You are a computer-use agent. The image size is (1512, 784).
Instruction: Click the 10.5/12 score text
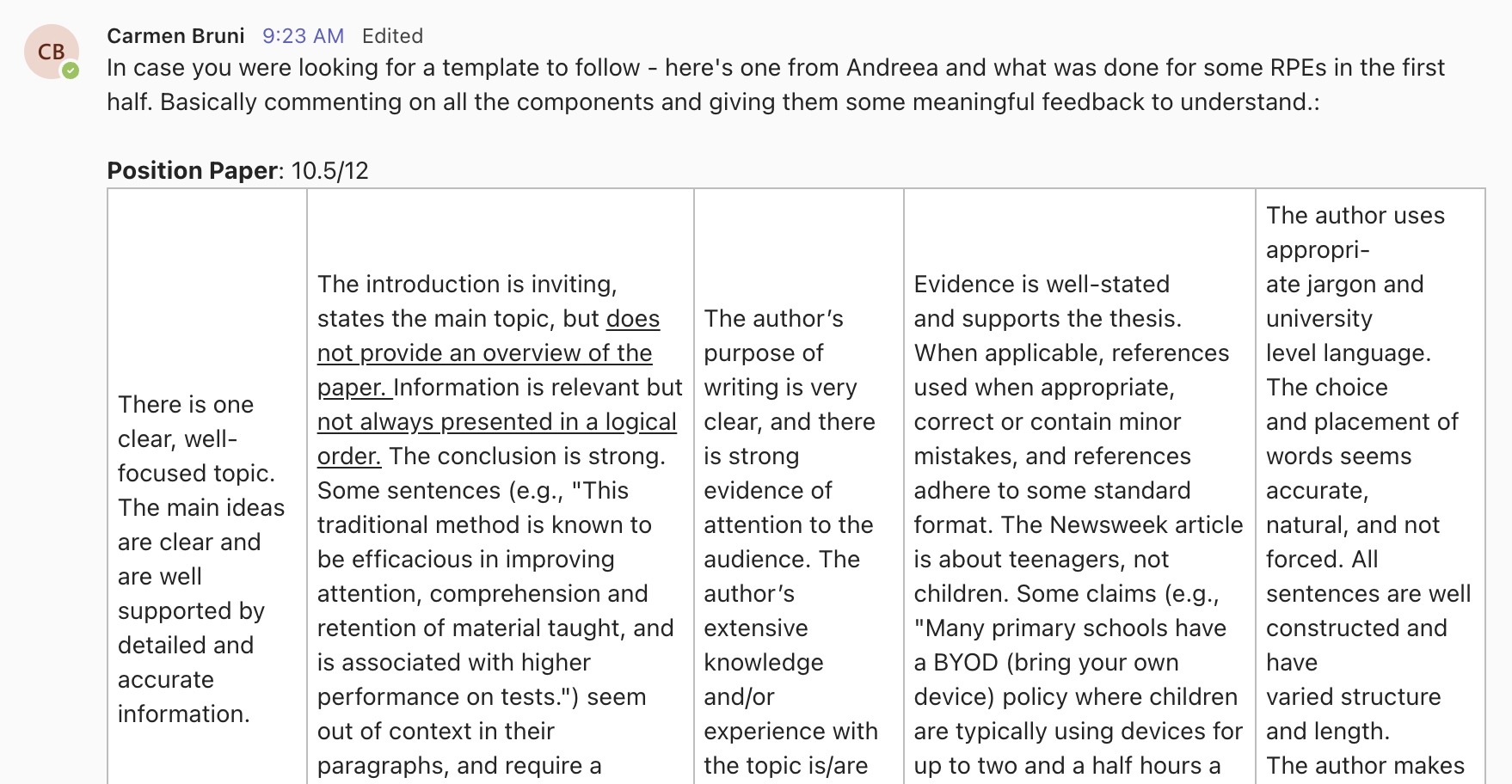pos(330,170)
